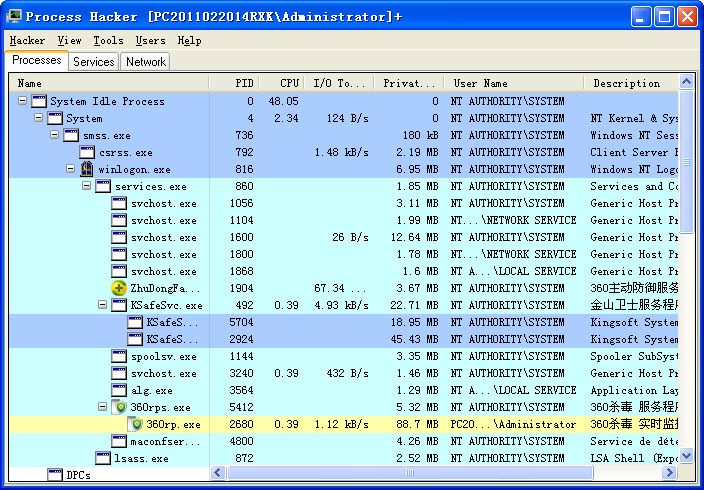Collapse the System Idle Process tree node
The height and width of the screenshot is (490, 704).
point(22,101)
